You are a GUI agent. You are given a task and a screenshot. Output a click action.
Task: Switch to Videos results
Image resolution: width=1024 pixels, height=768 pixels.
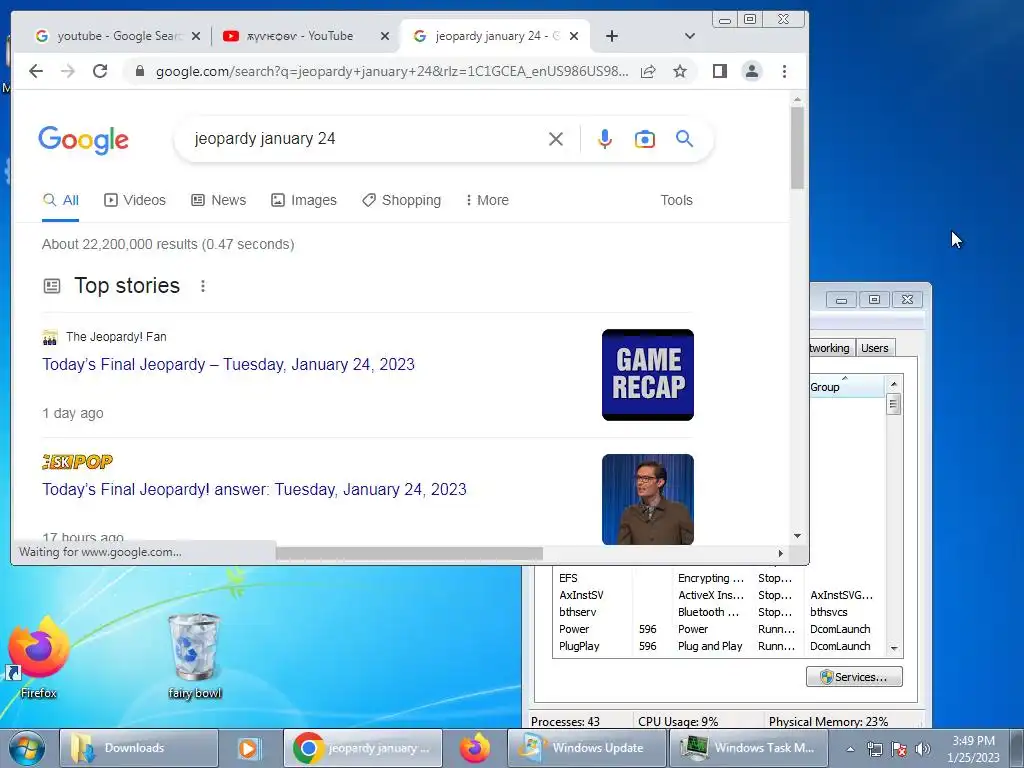[135, 200]
